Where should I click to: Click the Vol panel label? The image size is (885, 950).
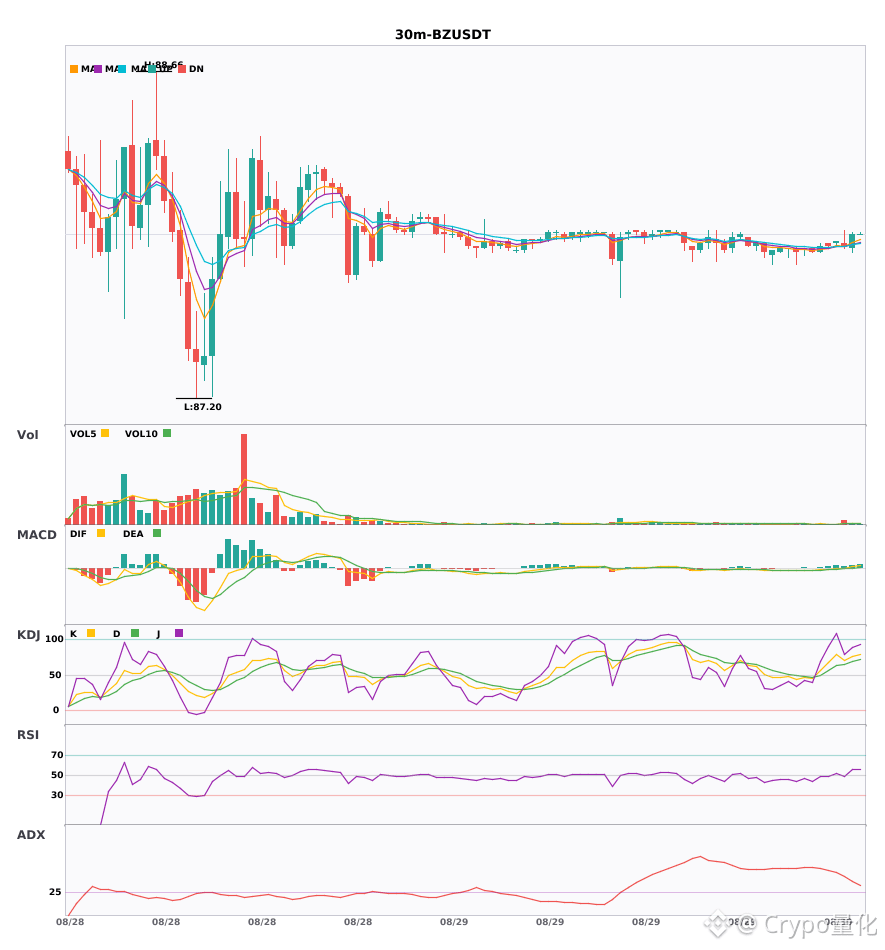click(x=28, y=435)
